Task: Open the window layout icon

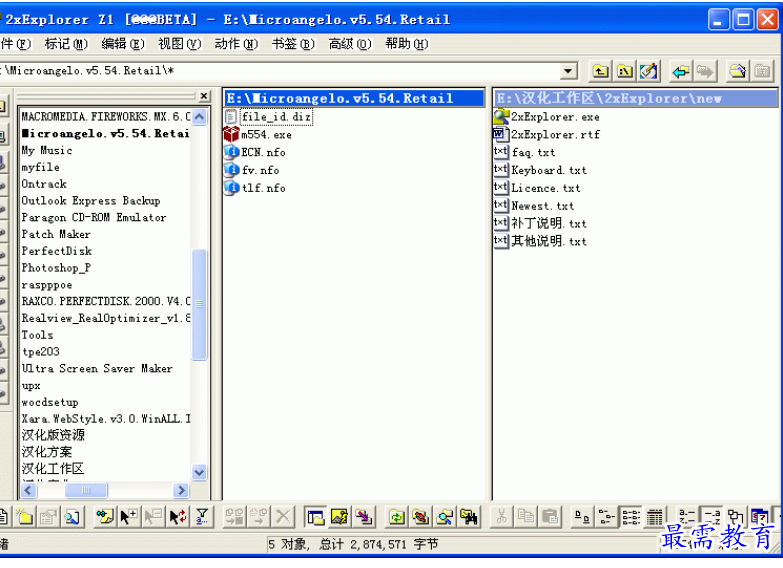Action: point(316,517)
